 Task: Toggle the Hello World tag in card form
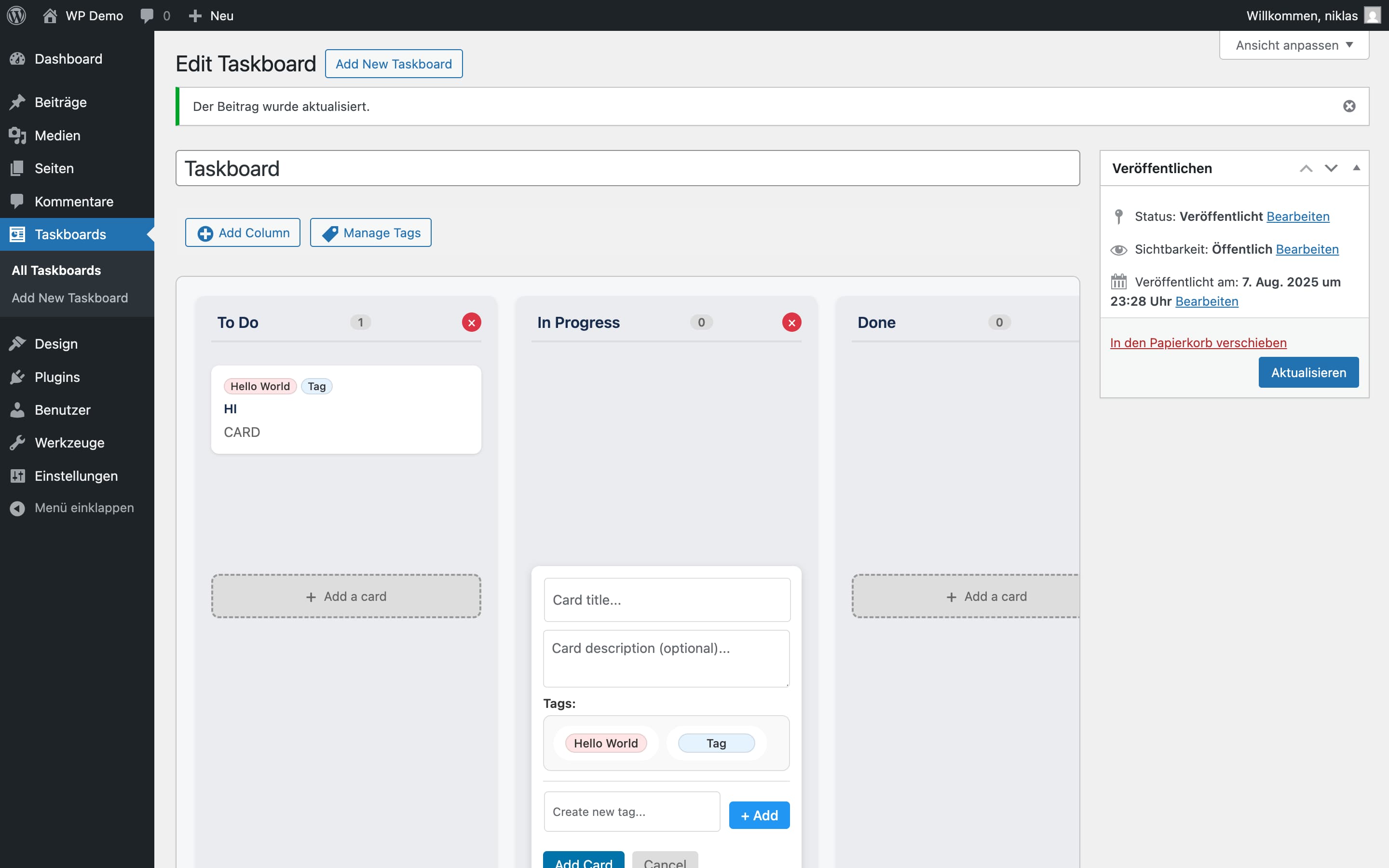(606, 743)
